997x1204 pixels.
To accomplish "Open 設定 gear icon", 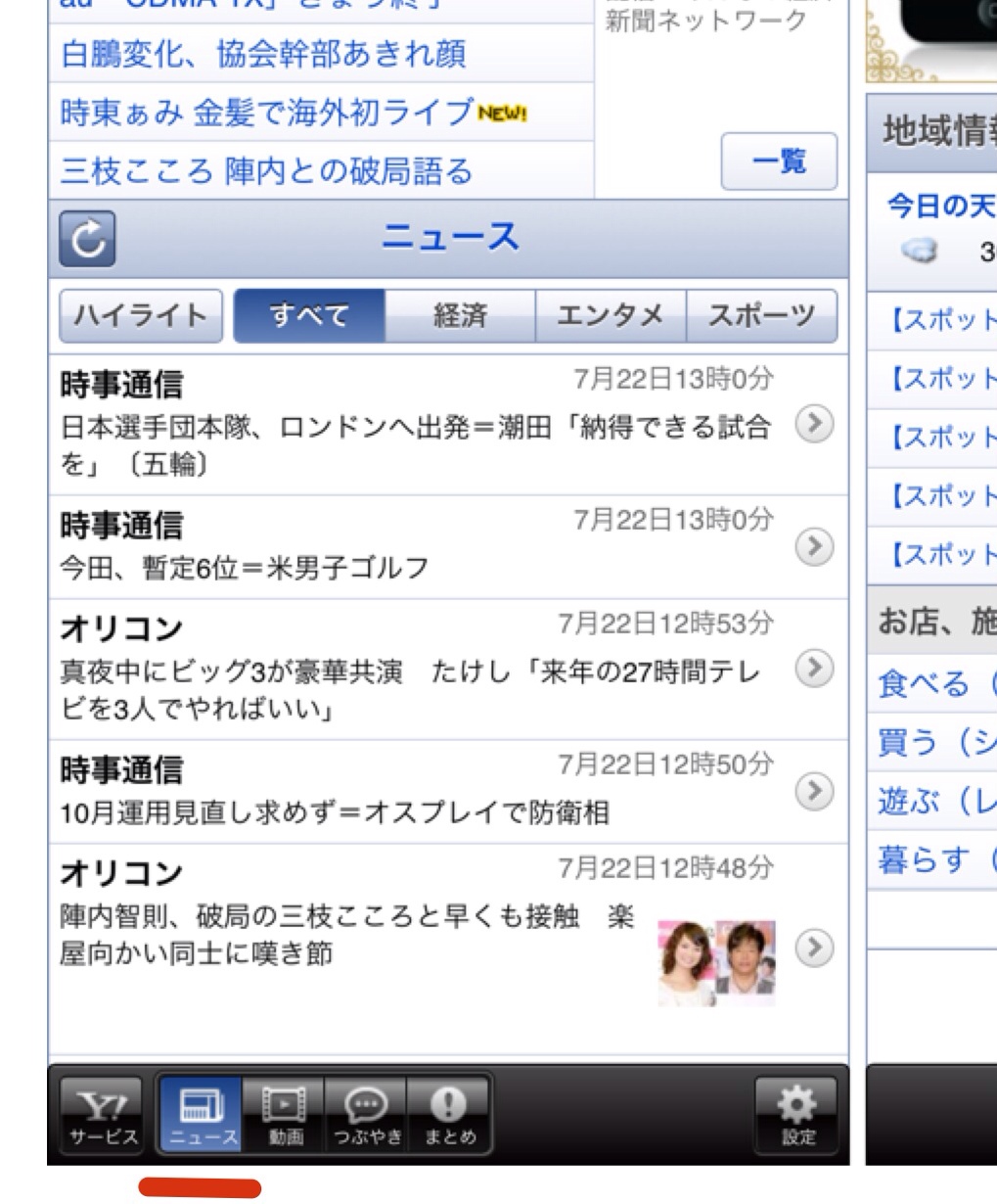I will click(x=797, y=1114).
